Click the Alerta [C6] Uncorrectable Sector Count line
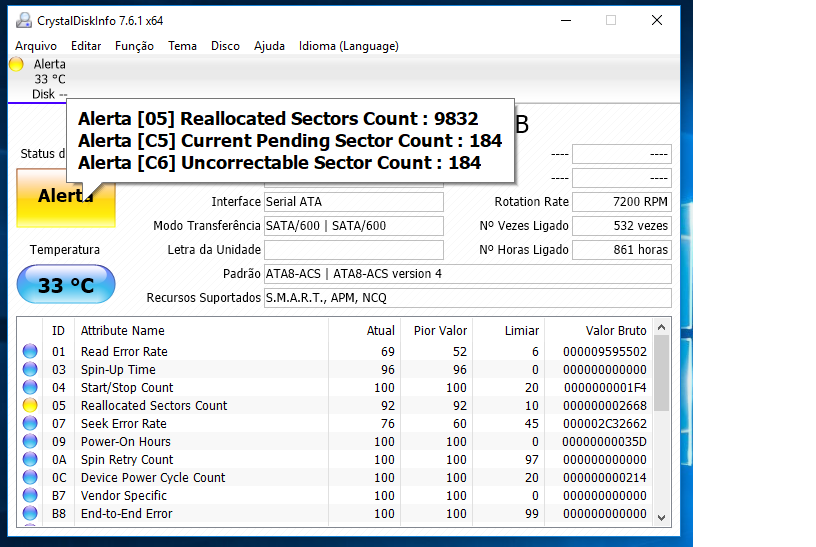 [x=279, y=163]
